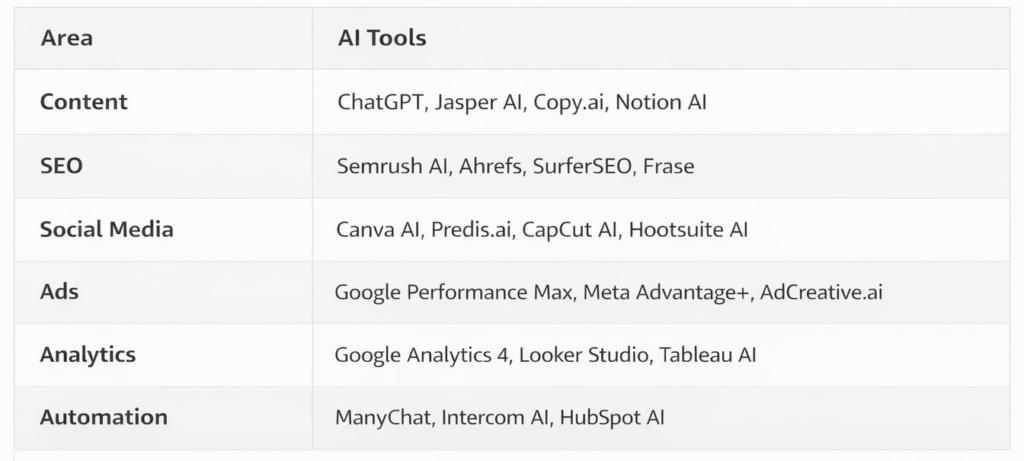Click the "Area" column header
This screenshot has width=1024, height=461.
pyautogui.click(x=66, y=39)
